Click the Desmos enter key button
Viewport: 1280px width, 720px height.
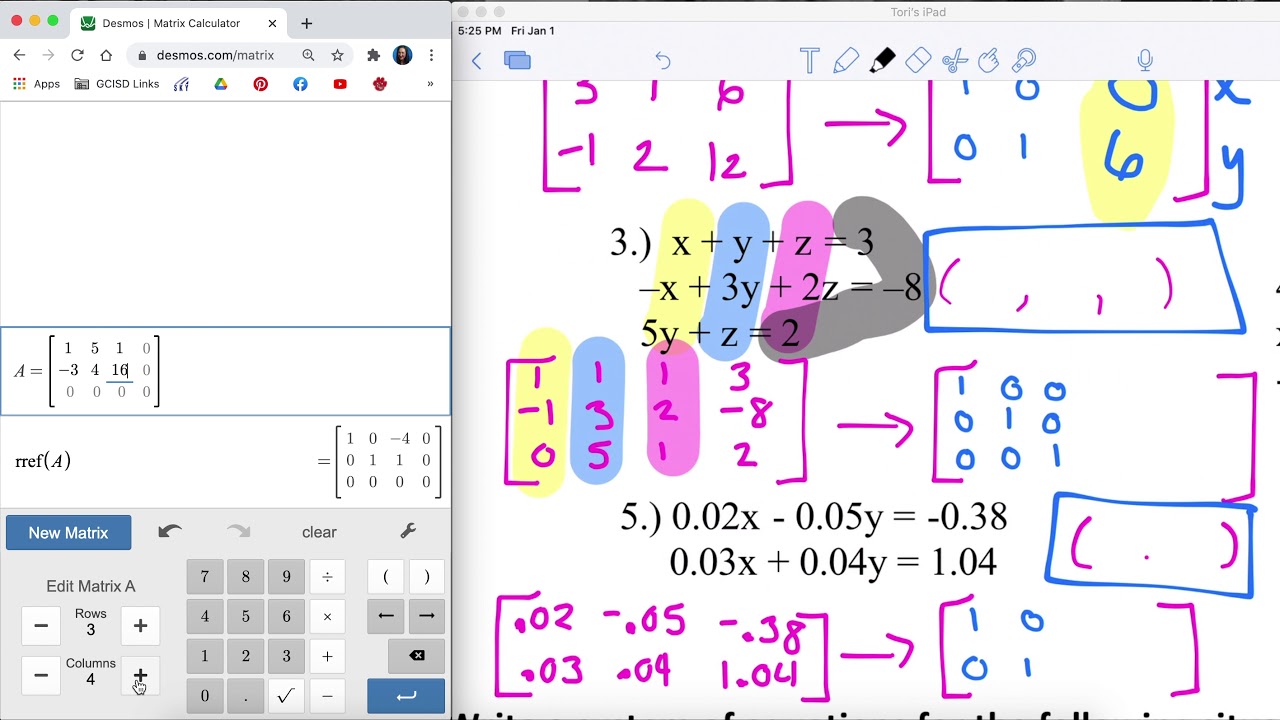coord(406,696)
